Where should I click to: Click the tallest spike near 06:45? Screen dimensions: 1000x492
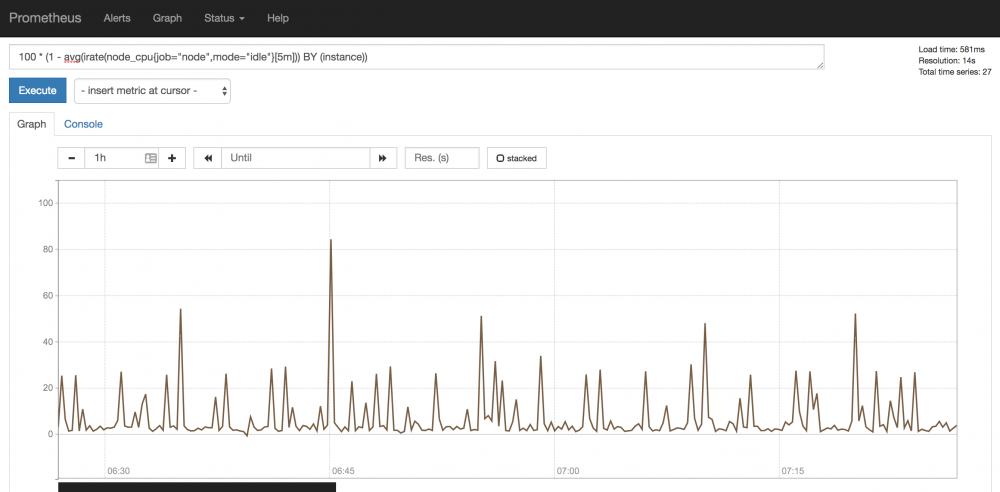point(331,241)
